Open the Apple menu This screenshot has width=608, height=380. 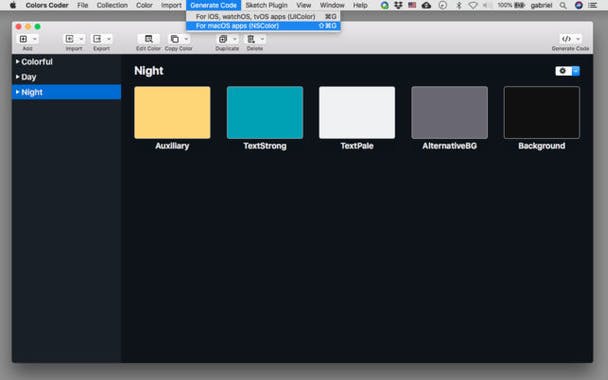[13, 5]
